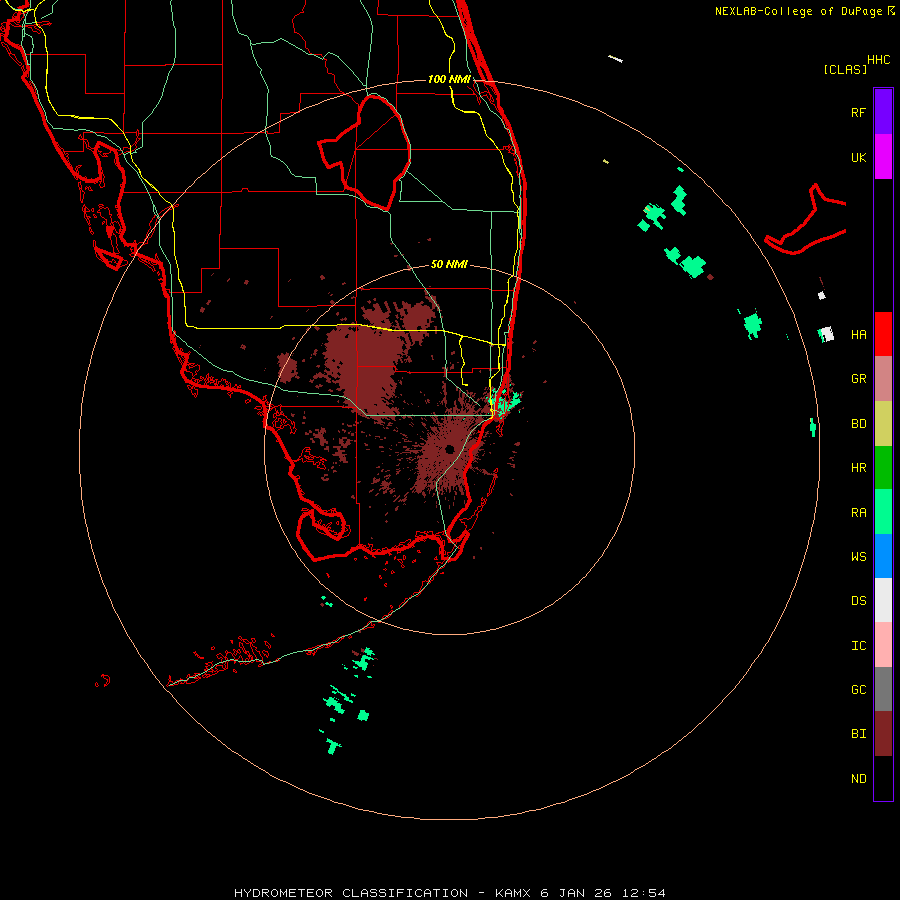Click the "BD" legend label

pyautogui.click(x=858, y=424)
